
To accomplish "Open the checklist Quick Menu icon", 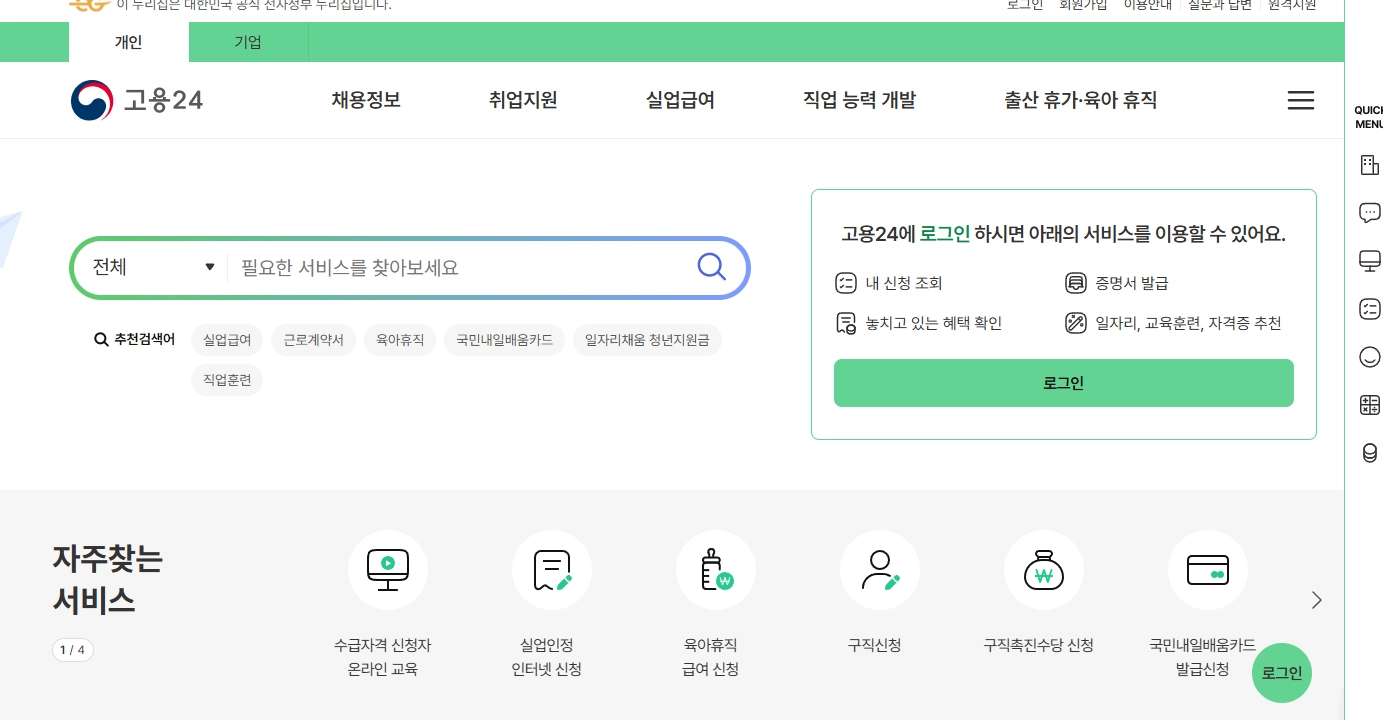I will pyautogui.click(x=1369, y=309).
